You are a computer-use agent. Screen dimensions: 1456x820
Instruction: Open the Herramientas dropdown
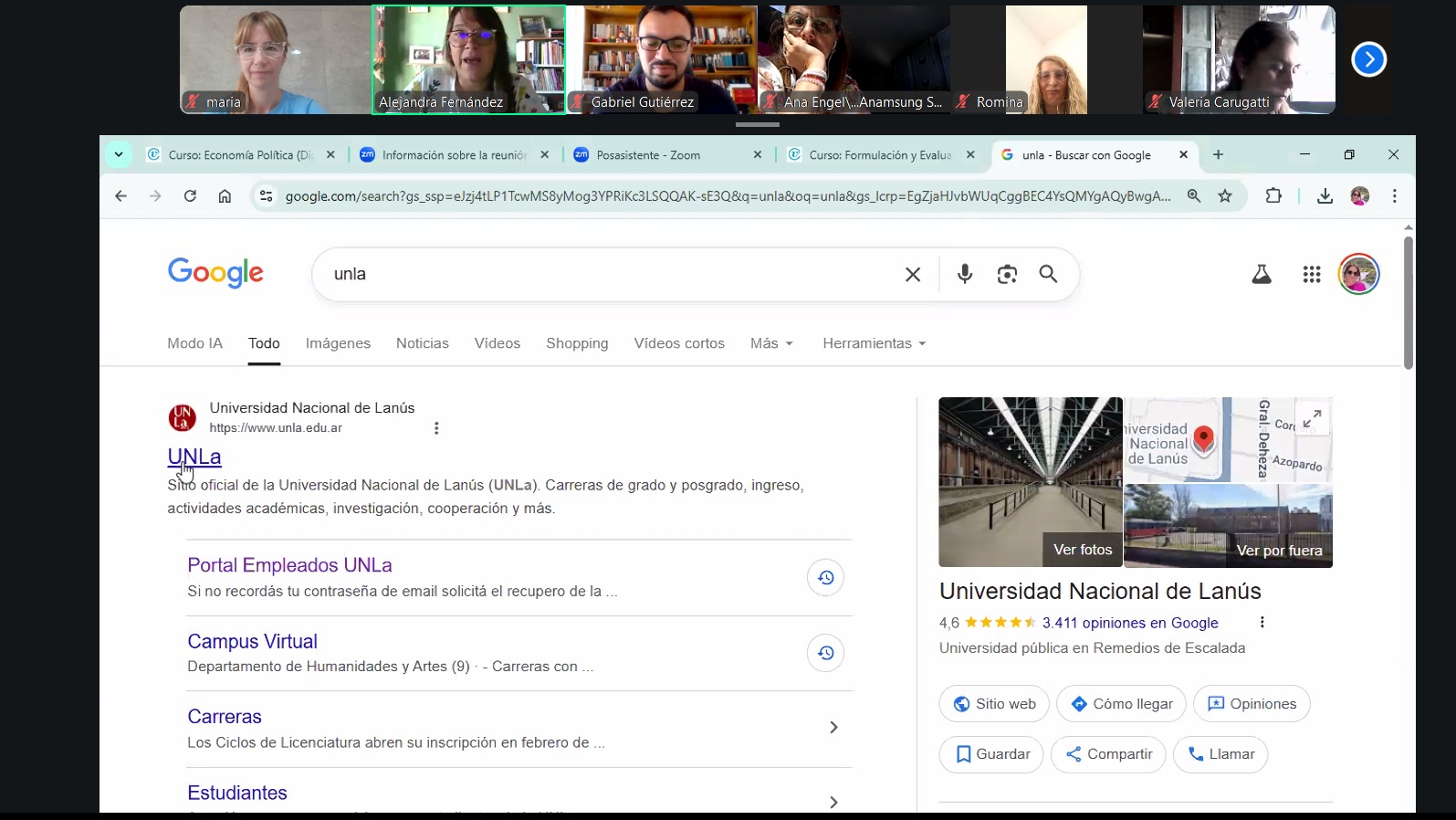click(874, 343)
